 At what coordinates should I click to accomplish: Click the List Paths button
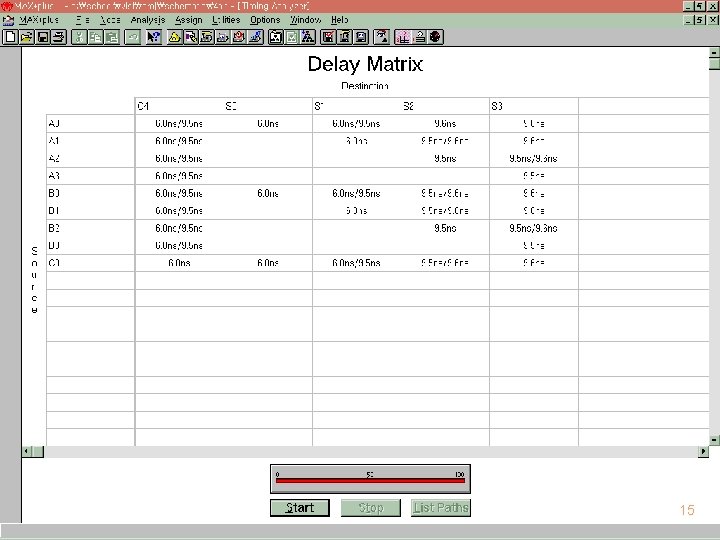[441, 508]
